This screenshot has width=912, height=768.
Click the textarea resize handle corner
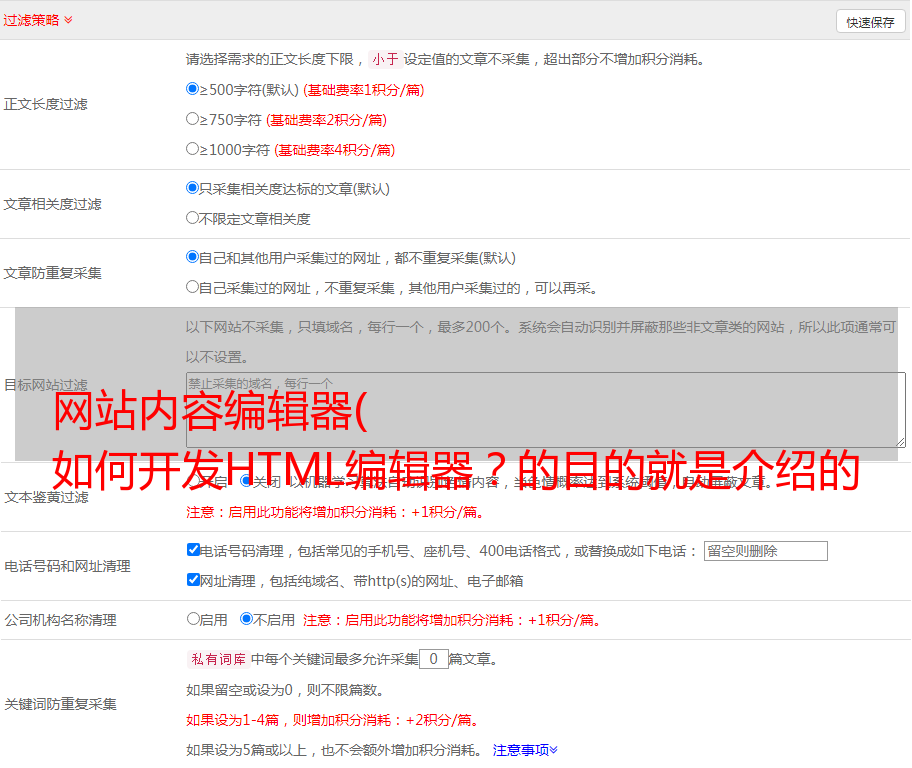point(900,442)
